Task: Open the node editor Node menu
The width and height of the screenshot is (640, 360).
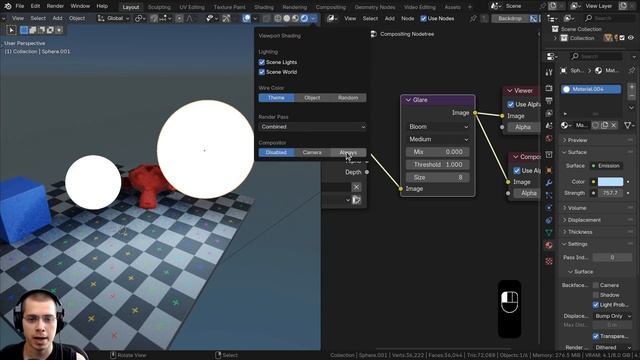Action: 407,18
